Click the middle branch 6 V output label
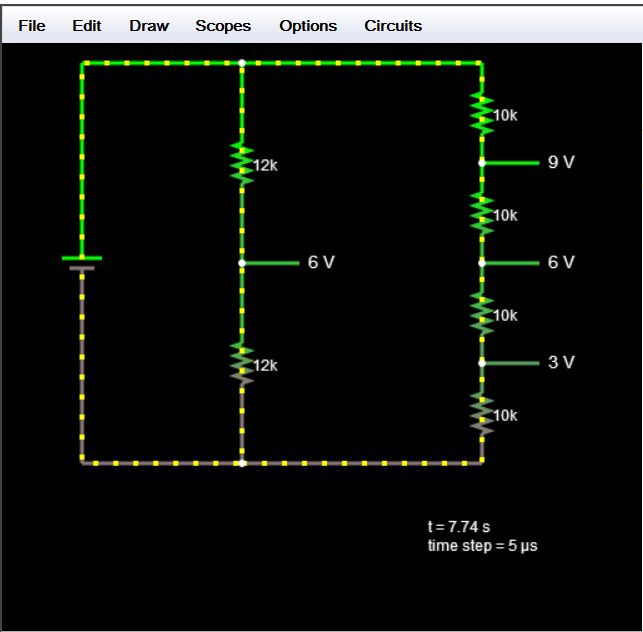 tap(321, 262)
